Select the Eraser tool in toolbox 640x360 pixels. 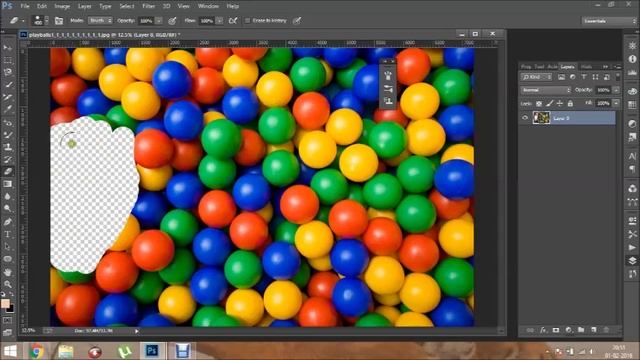7,172
